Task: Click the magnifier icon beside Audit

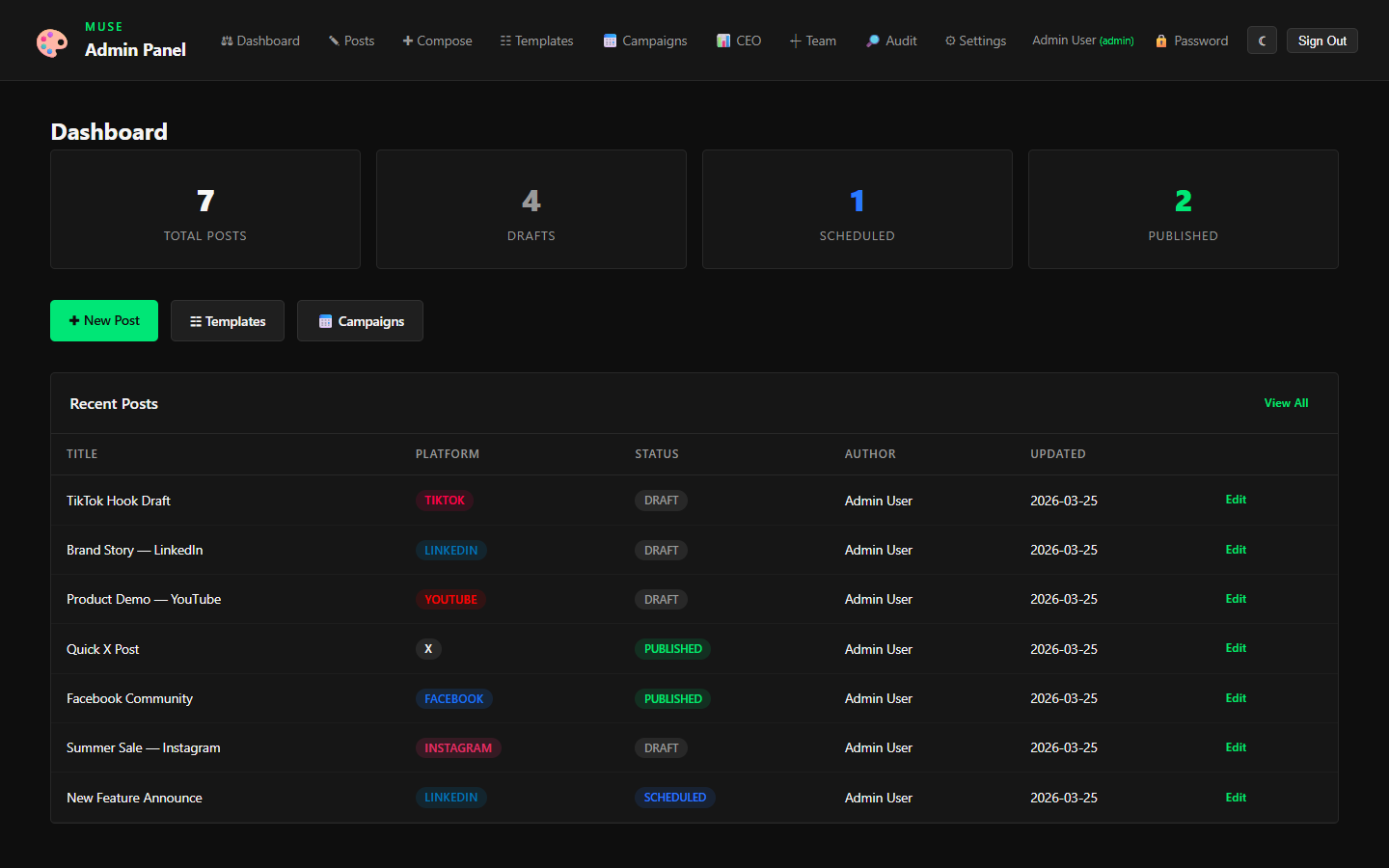Action: [871, 41]
